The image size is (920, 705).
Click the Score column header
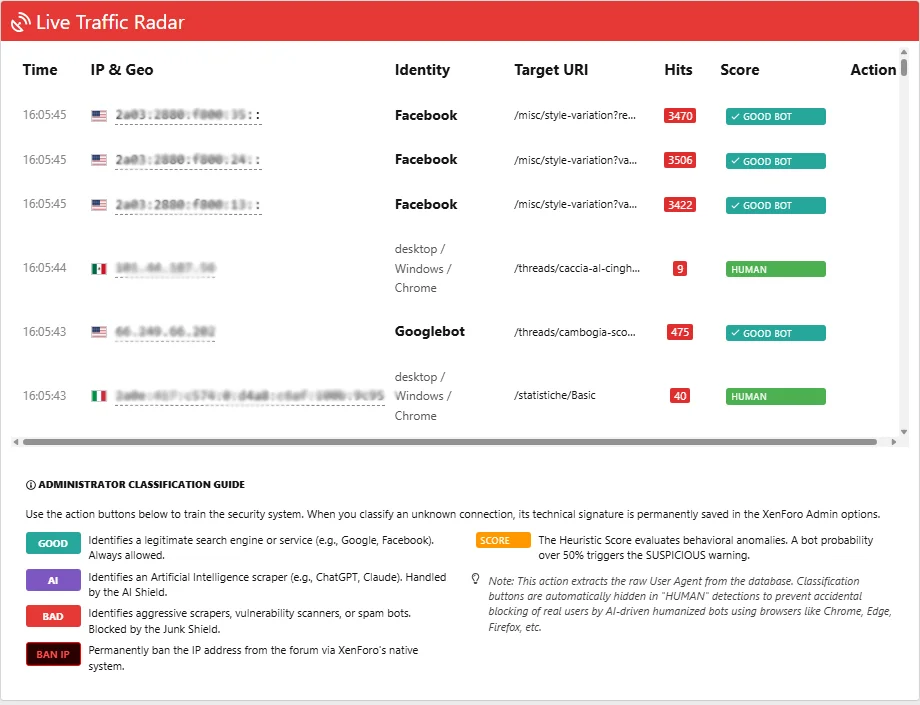739,70
